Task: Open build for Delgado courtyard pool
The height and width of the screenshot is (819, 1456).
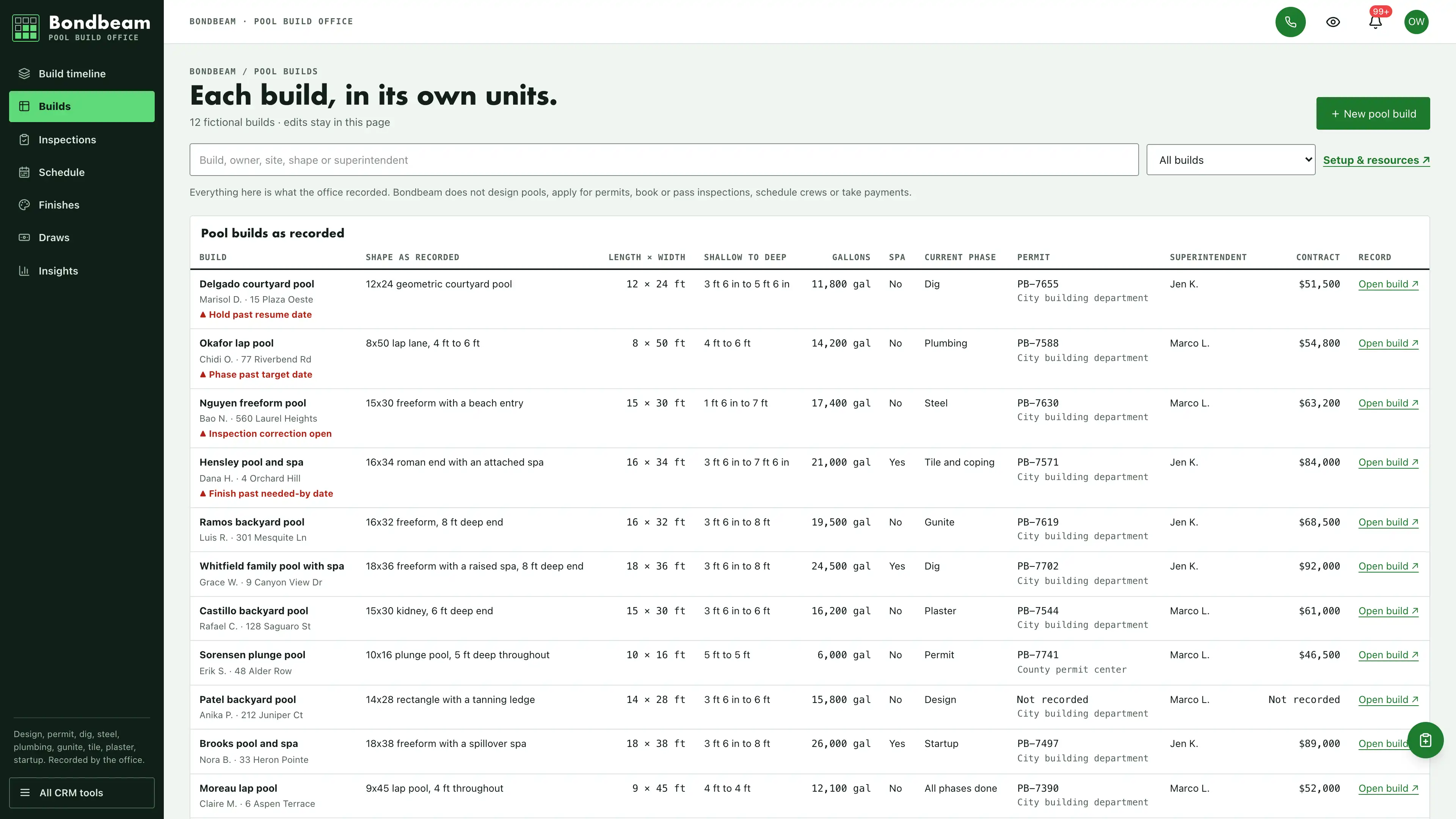Action: point(1388,284)
